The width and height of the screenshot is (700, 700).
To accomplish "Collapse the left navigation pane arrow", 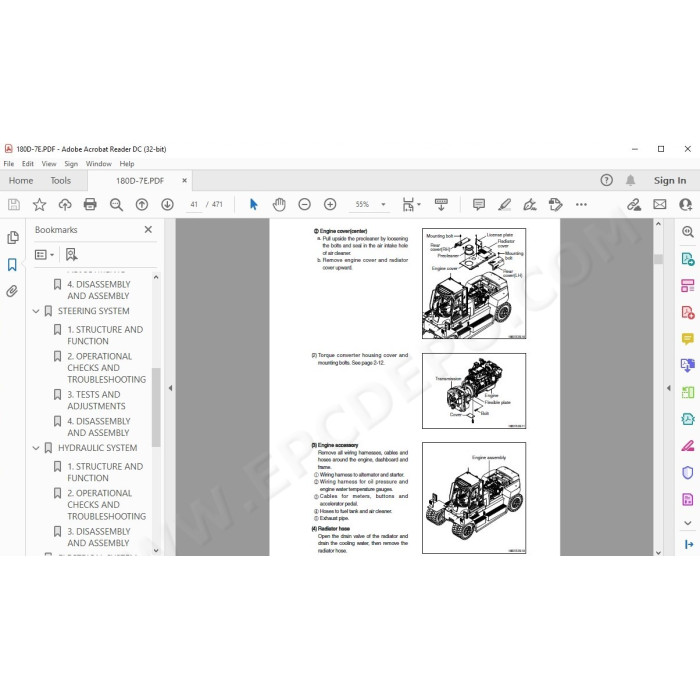I will [171, 388].
